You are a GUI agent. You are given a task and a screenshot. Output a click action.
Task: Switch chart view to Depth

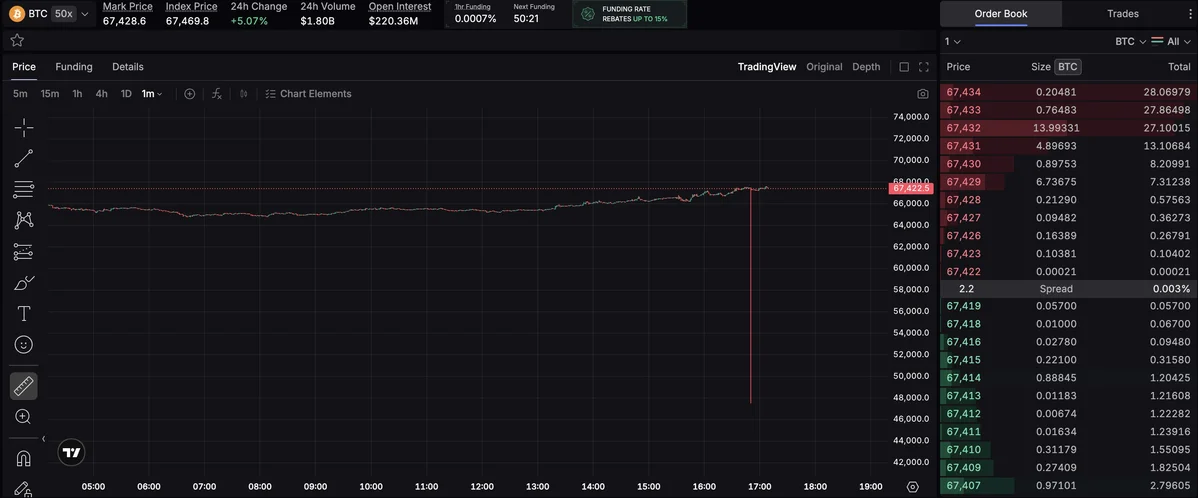point(866,67)
